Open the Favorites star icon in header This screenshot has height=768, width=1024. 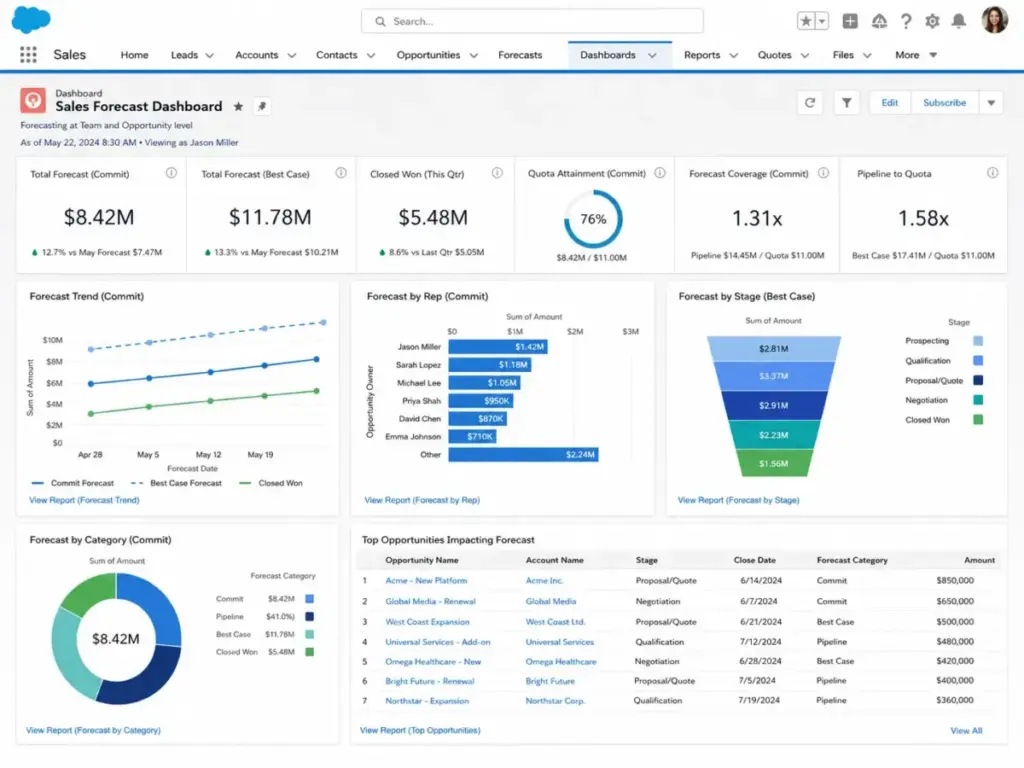[x=806, y=22]
